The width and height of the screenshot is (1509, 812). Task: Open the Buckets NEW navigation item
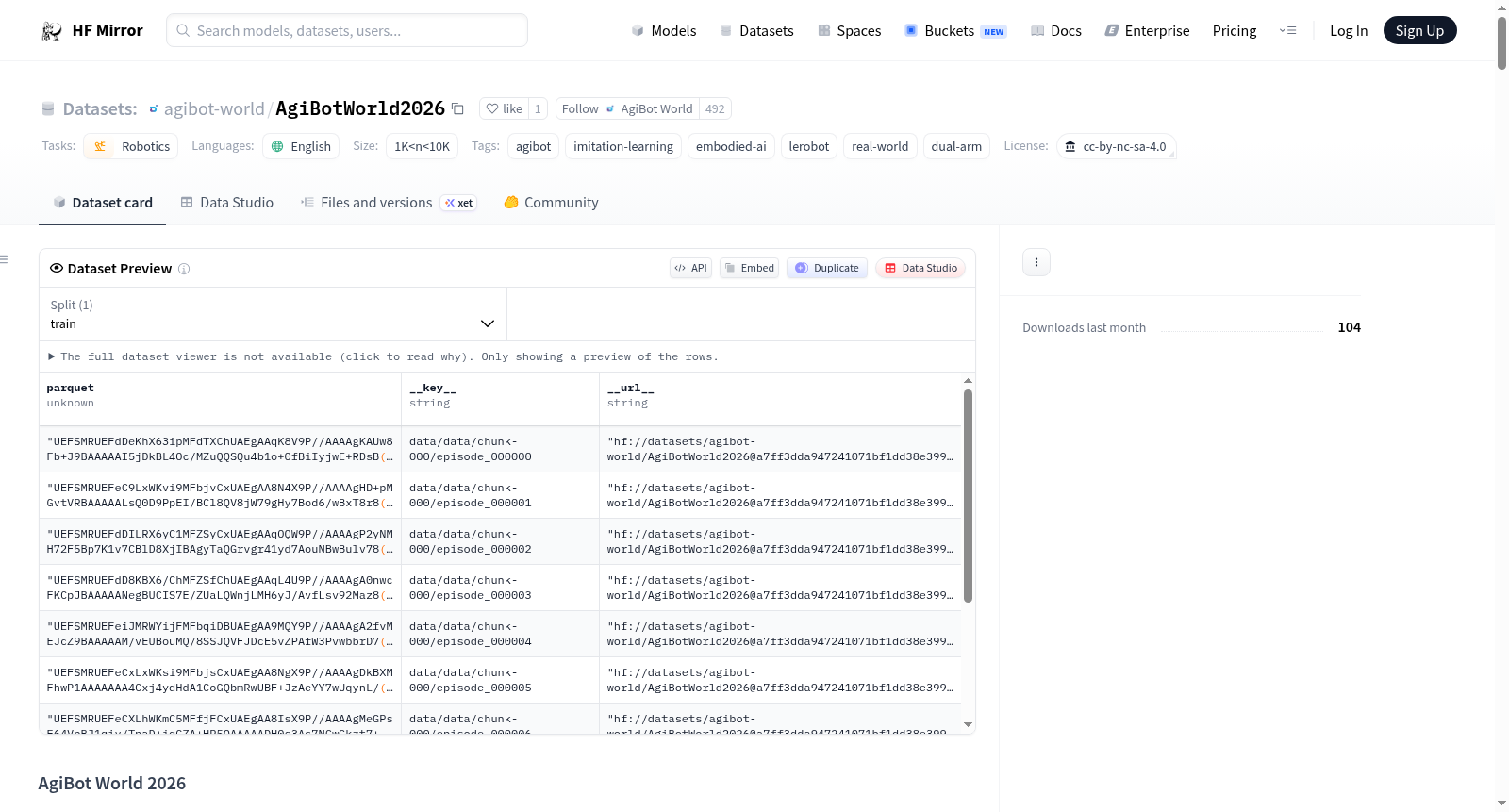955,31
